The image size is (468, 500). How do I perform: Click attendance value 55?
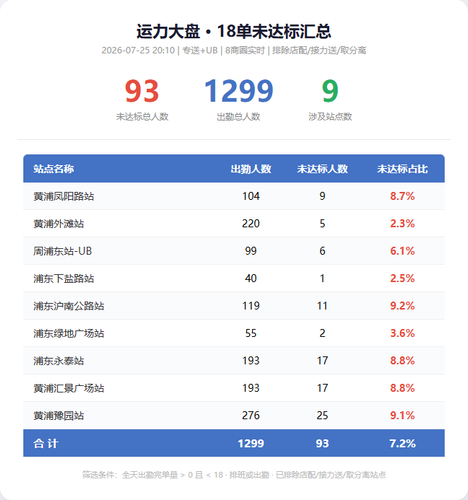pos(251,333)
